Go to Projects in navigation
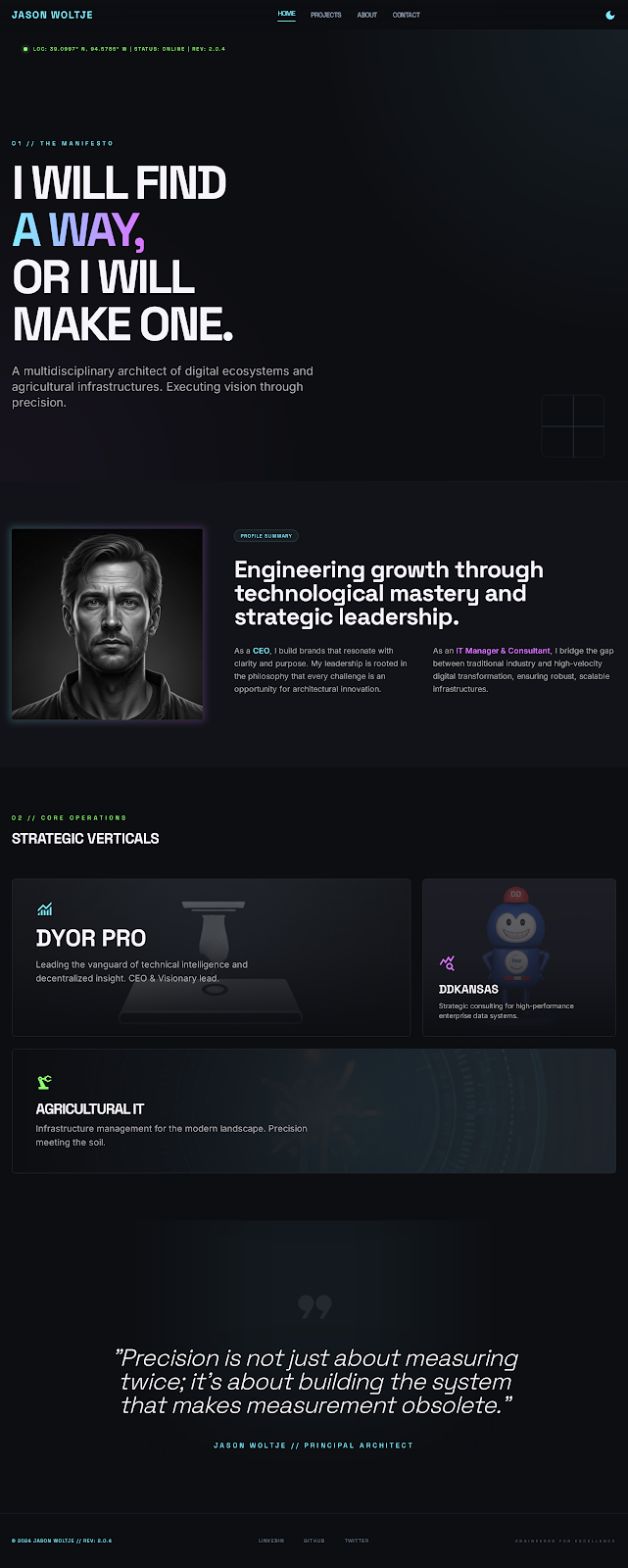This screenshot has height=1568, width=628. point(326,15)
